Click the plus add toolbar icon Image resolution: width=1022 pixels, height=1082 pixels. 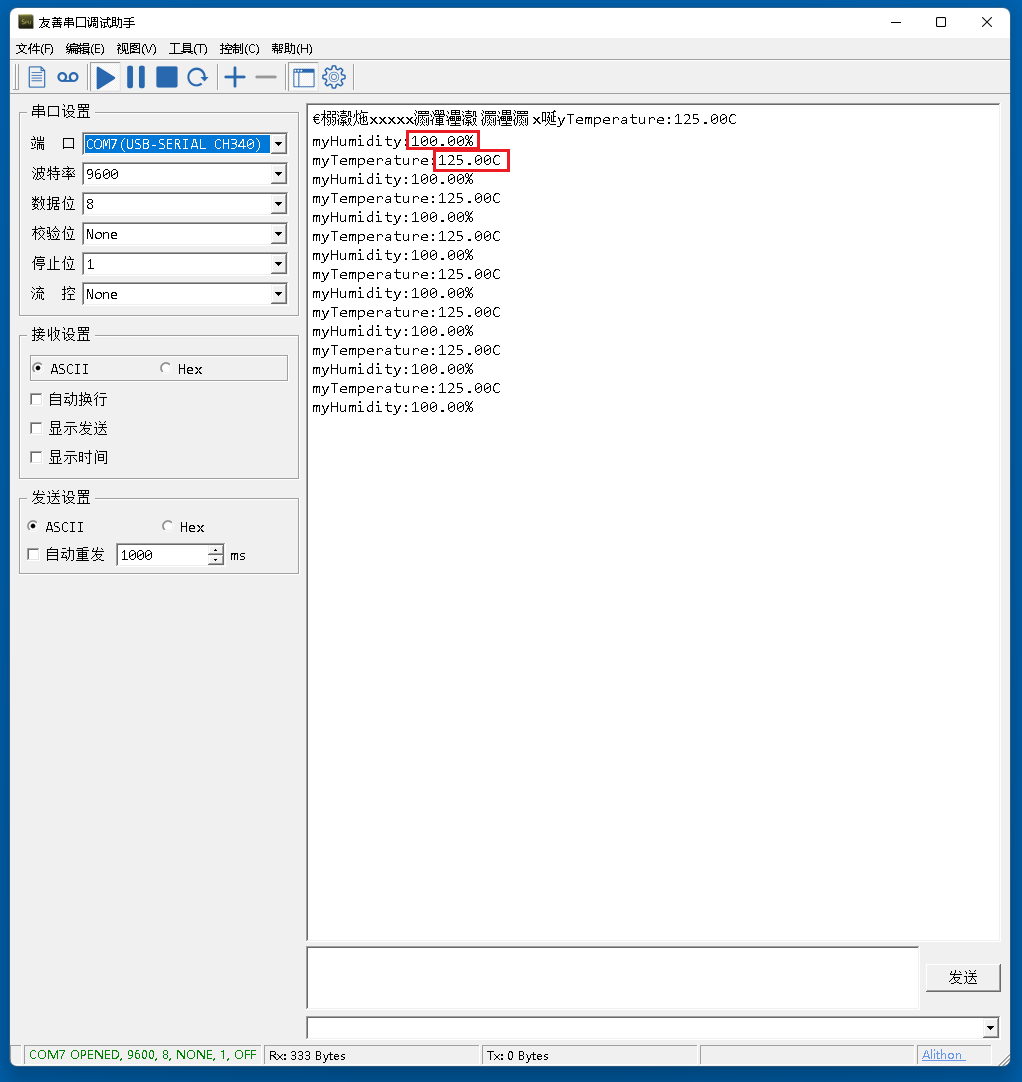tap(235, 77)
